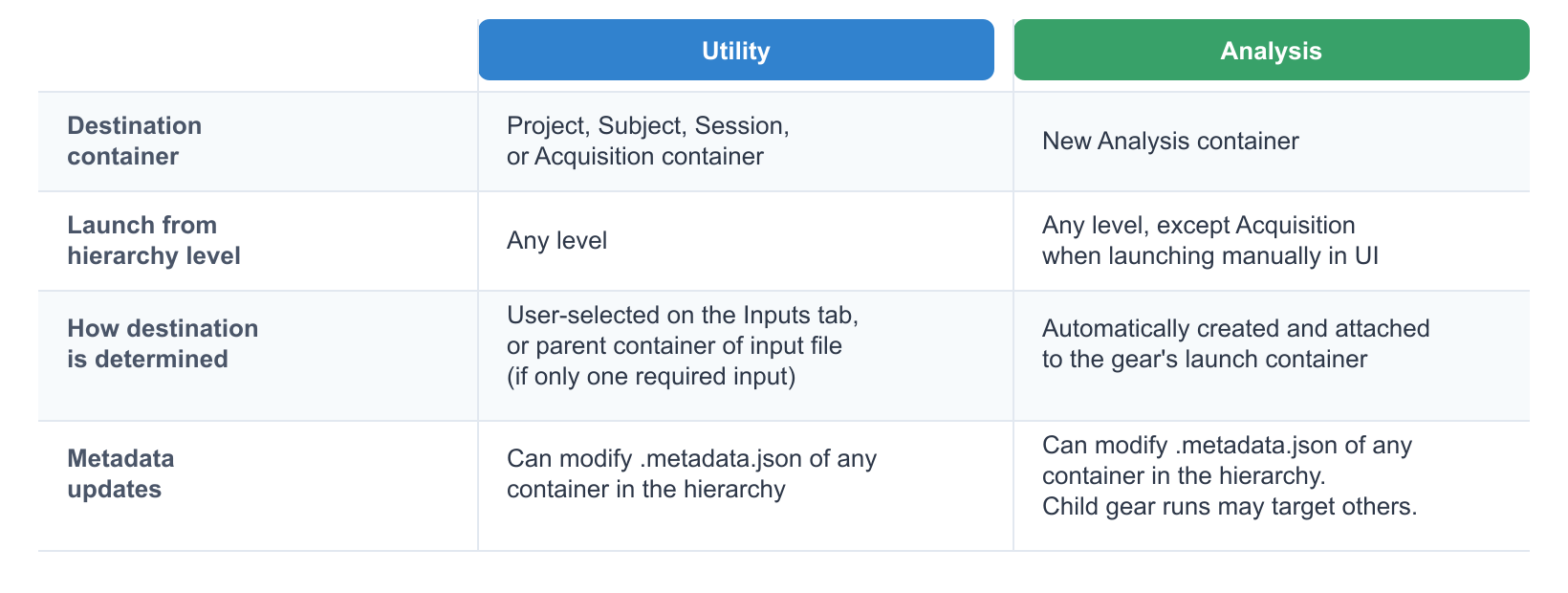Viewport: 1568px width, 593px height.
Task: Click 'when launching manually in UI' line
Action: click(x=1209, y=255)
